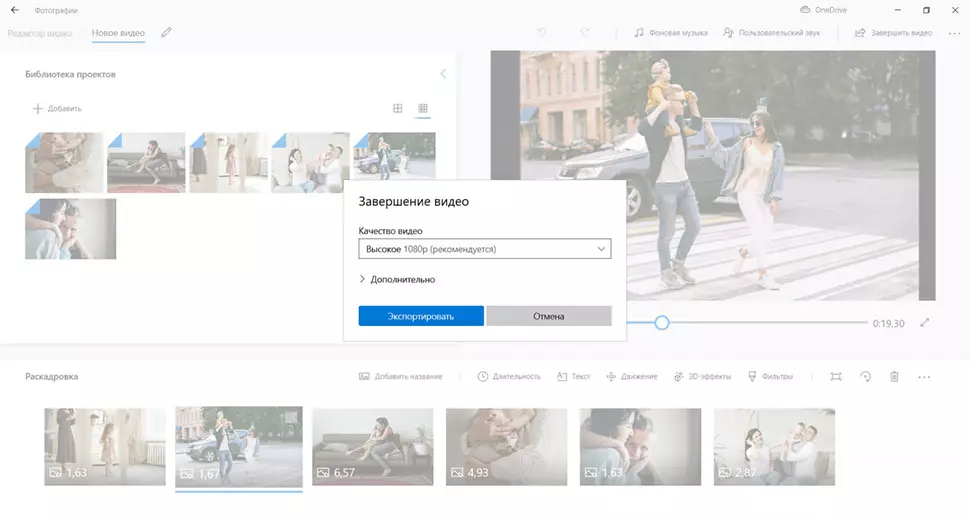Open Пользовательский звук options
This screenshot has height=517, width=970.
[x=771, y=33]
